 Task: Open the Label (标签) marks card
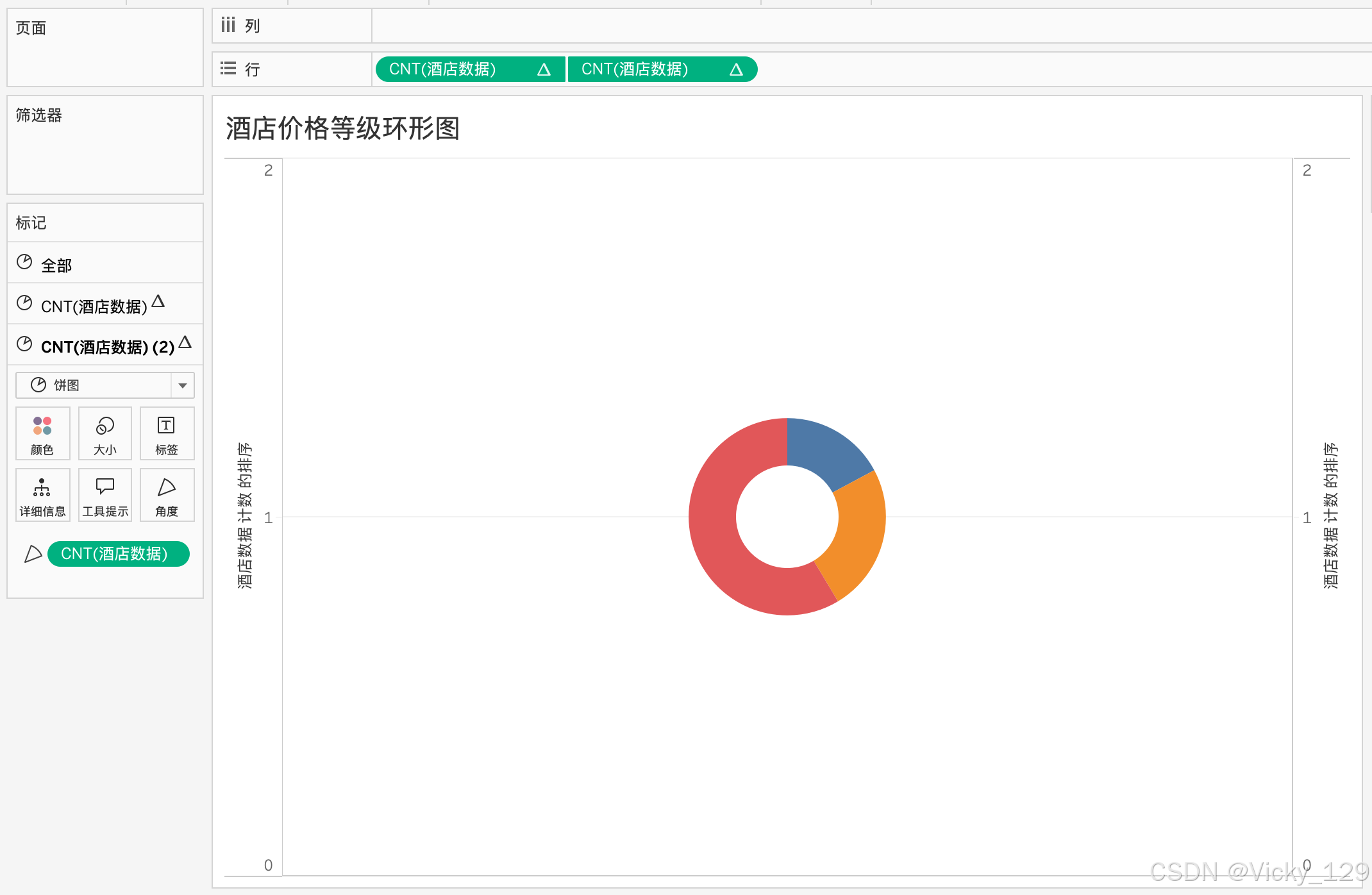pyautogui.click(x=167, y=433)
